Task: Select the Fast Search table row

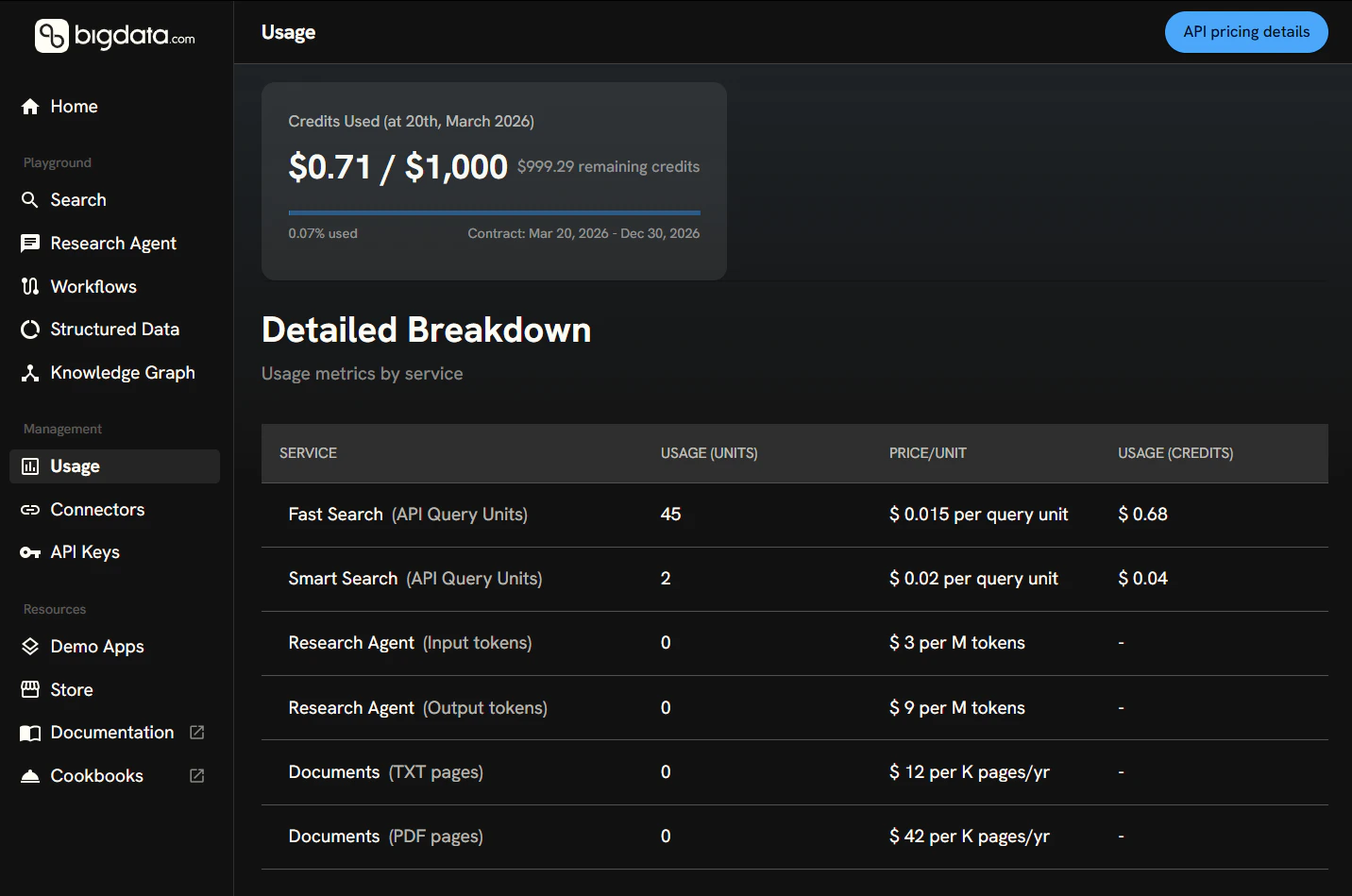Action: coord(661,515)
